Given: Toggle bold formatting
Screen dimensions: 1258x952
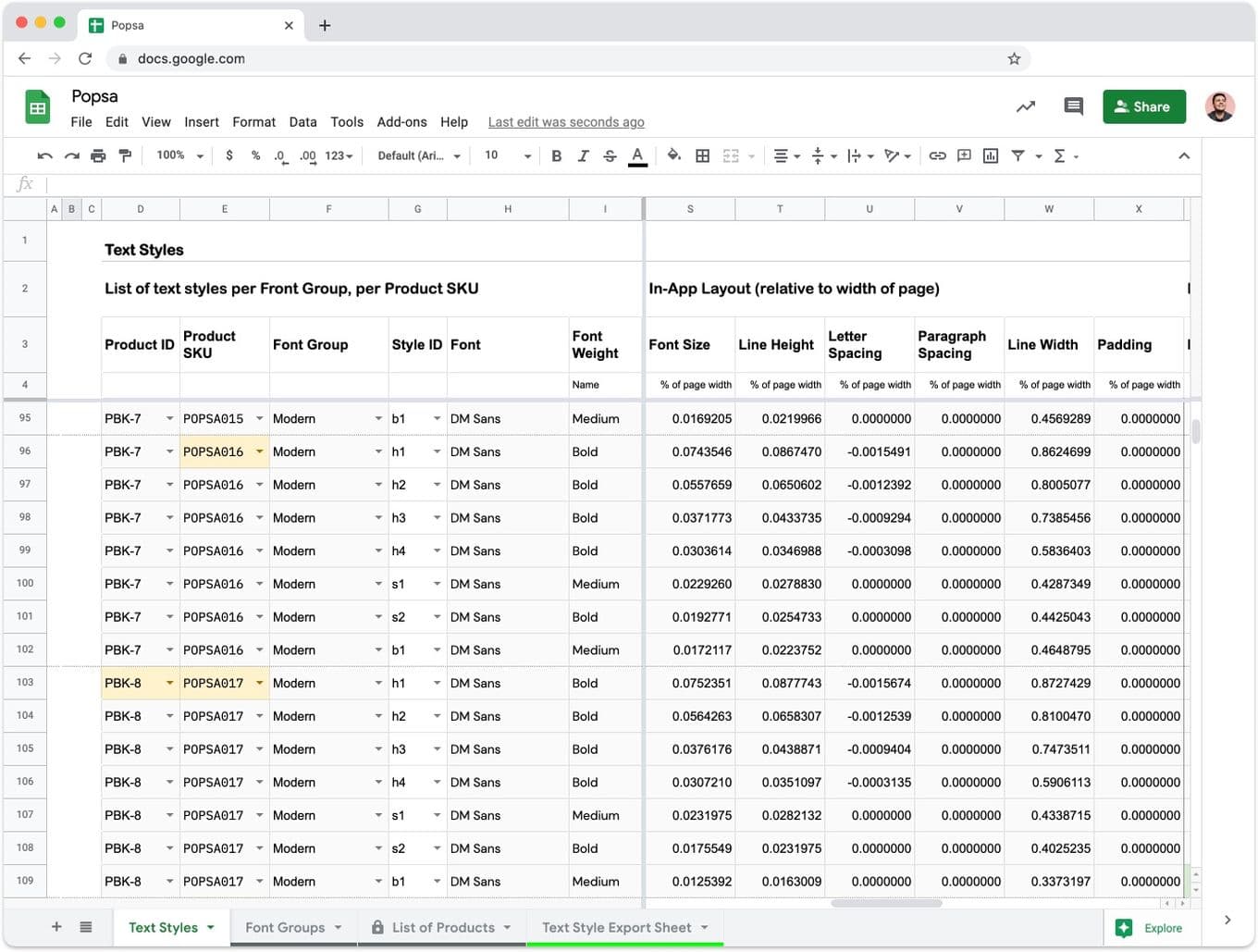Looking at the screenshot, I should click(x=556, y=156).
